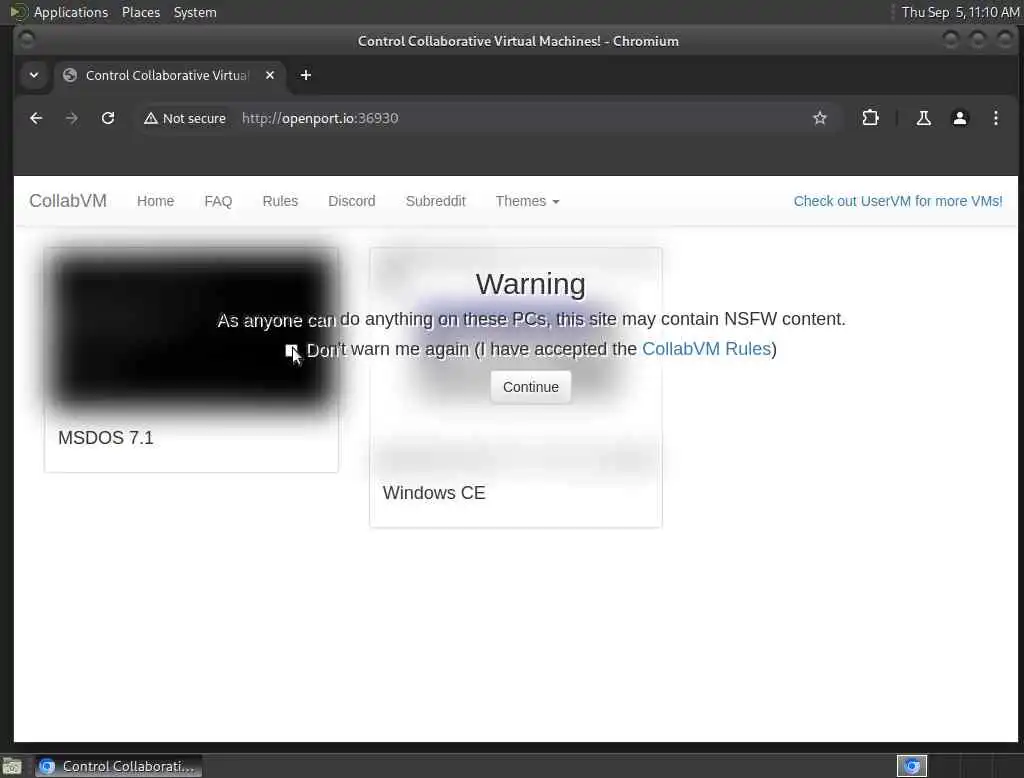This screenshot has height=778, width=1024.
Task: Open the Rules nav item
Action: 280,201
